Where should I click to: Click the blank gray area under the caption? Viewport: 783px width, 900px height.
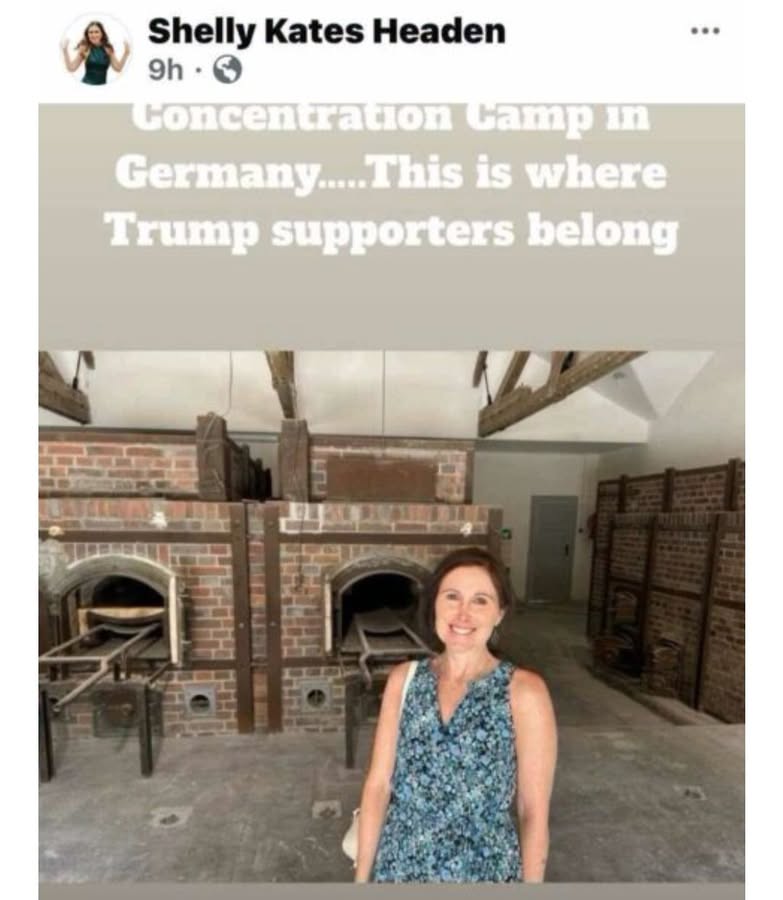[392, 303]
